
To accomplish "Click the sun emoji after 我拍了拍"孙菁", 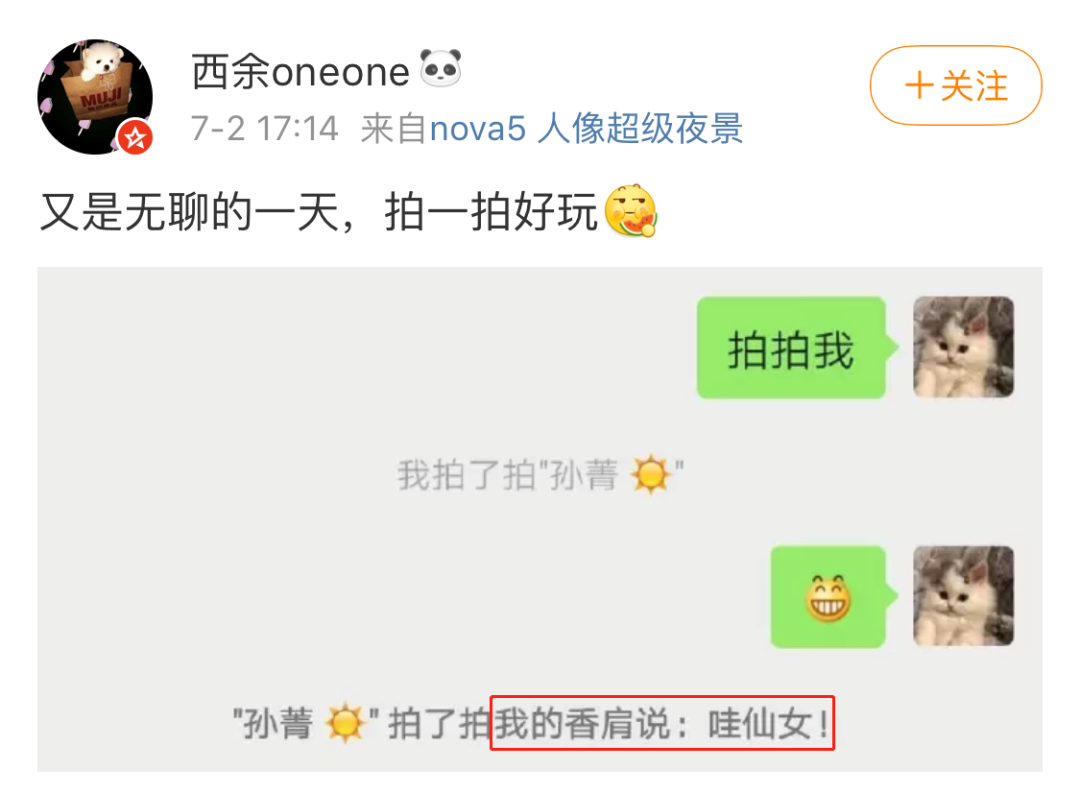I will pyautogui.click(x=650, y=474).
